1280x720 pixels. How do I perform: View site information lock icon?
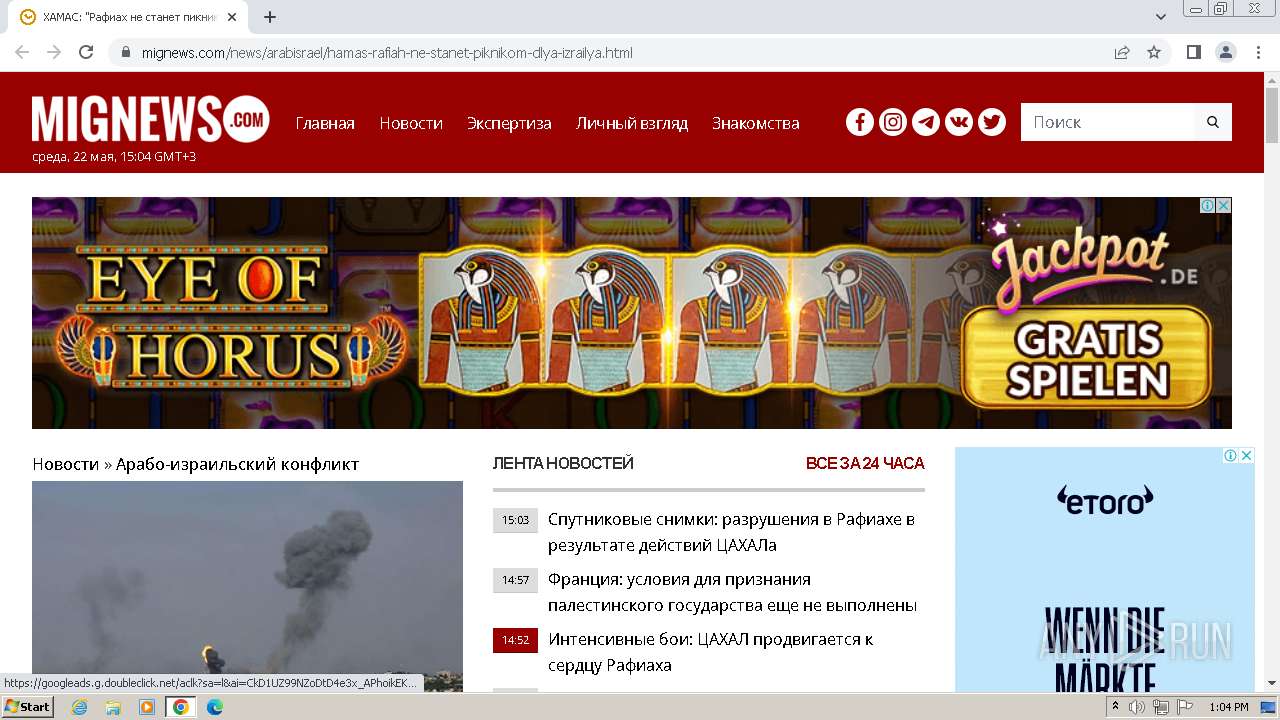[125, 52]
